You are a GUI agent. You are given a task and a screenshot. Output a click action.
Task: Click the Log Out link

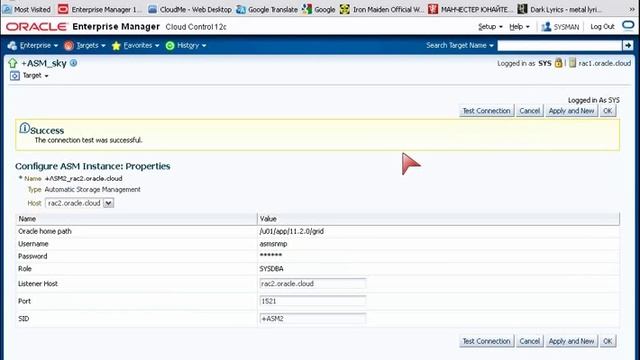(602, 27)
